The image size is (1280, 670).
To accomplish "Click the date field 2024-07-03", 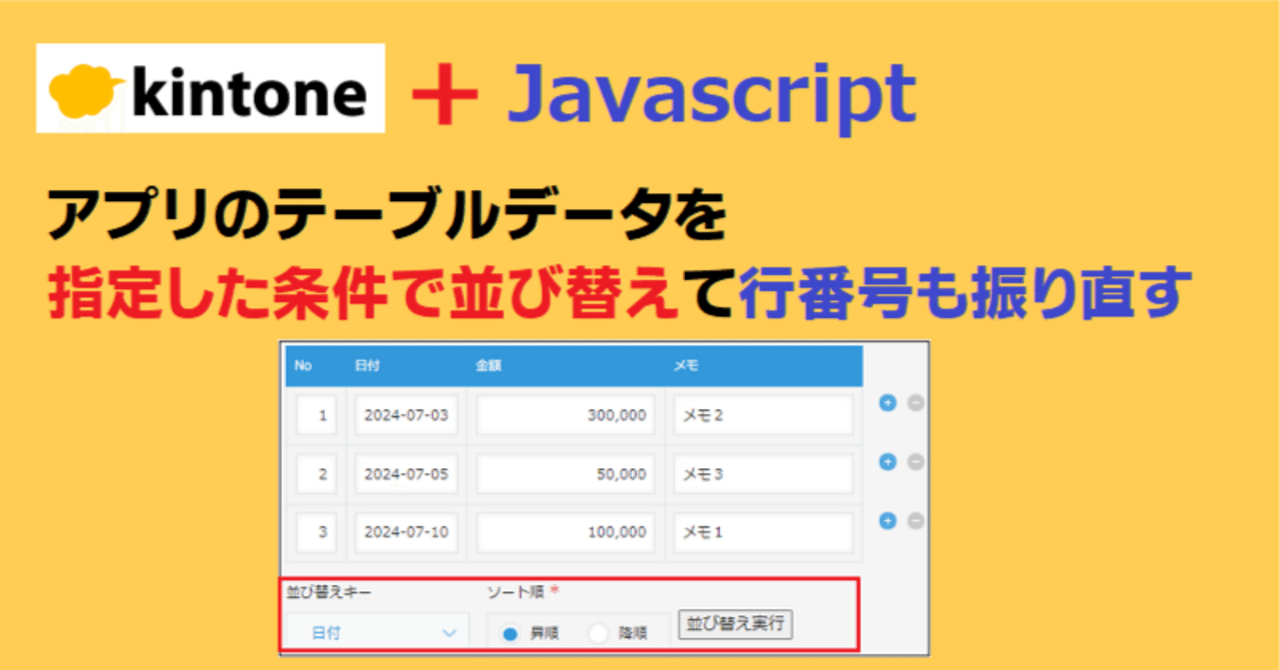I will (x=406, y=415).
